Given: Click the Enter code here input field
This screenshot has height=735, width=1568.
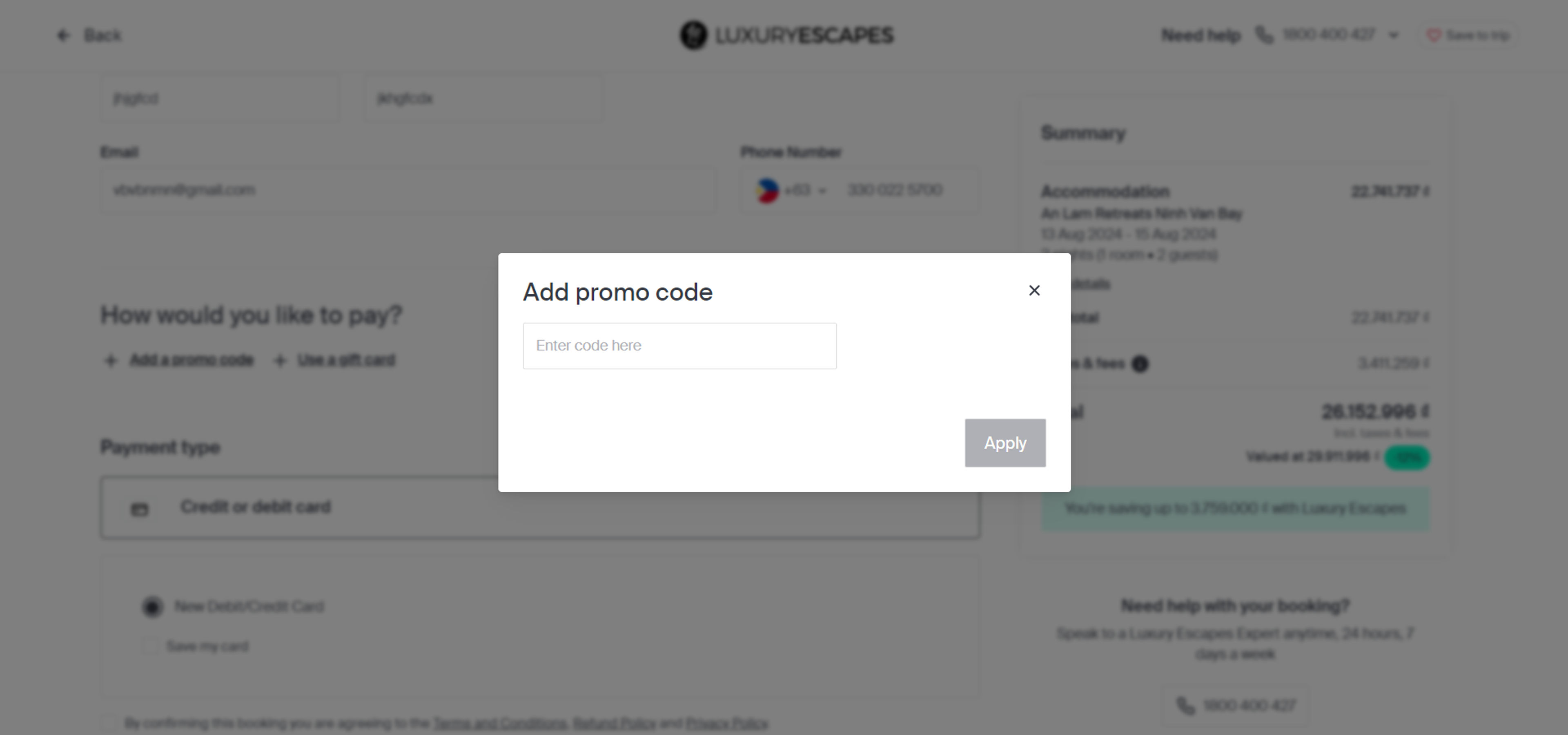Looking at the screenshot, I should (x=679, y=345).
